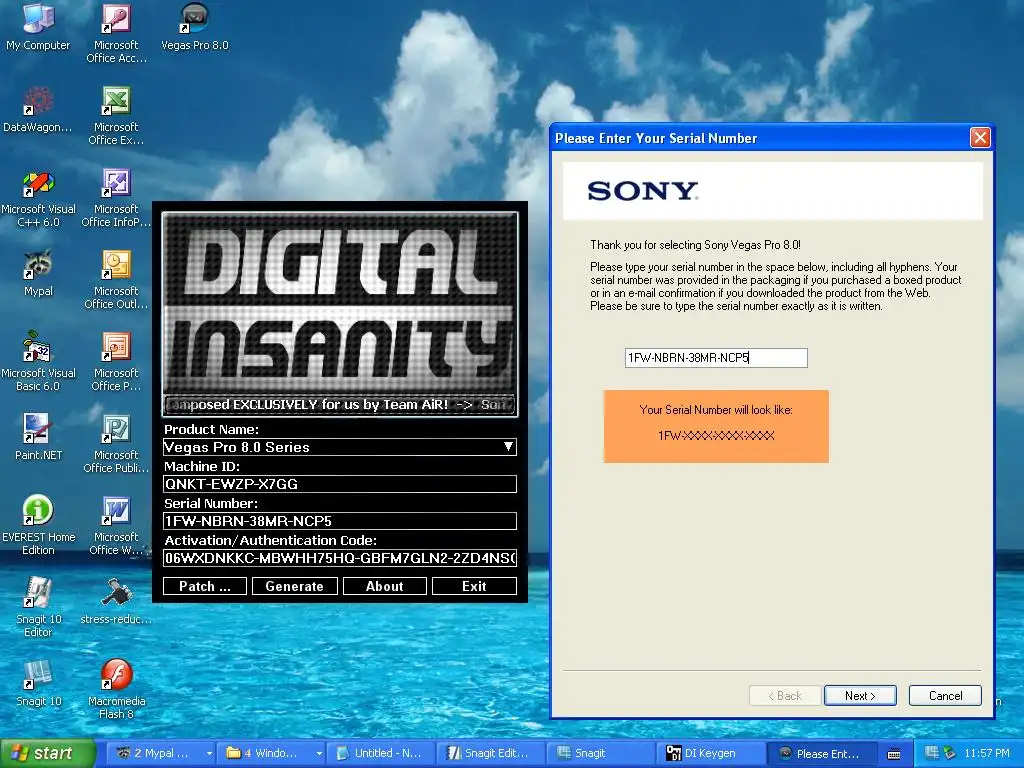The image size is (1024, 768).
Task: Select the Microsoft Office Access shortcut
Action: (116, 33)
